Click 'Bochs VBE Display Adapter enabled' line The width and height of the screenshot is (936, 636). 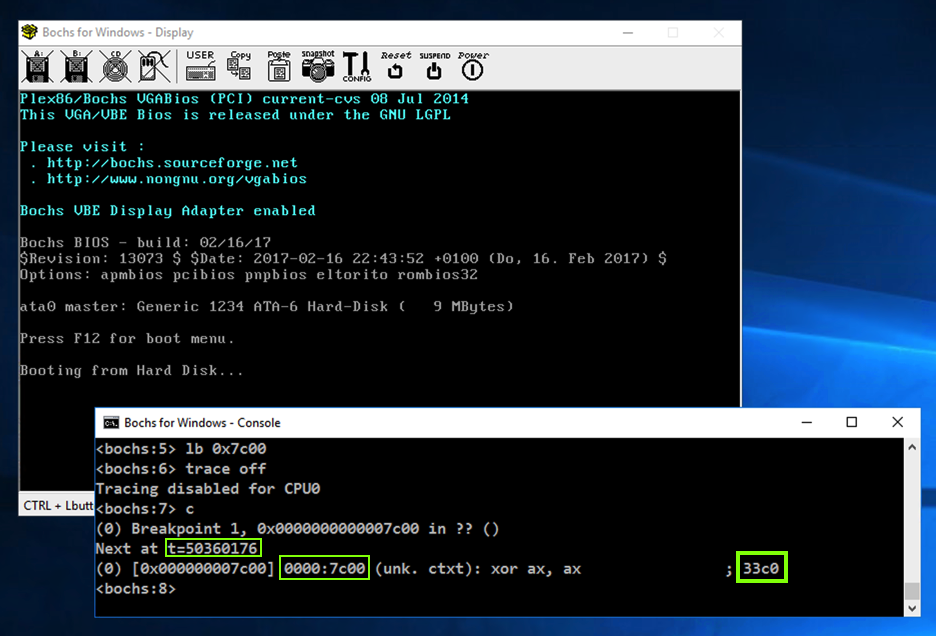[x=168, y=210]
